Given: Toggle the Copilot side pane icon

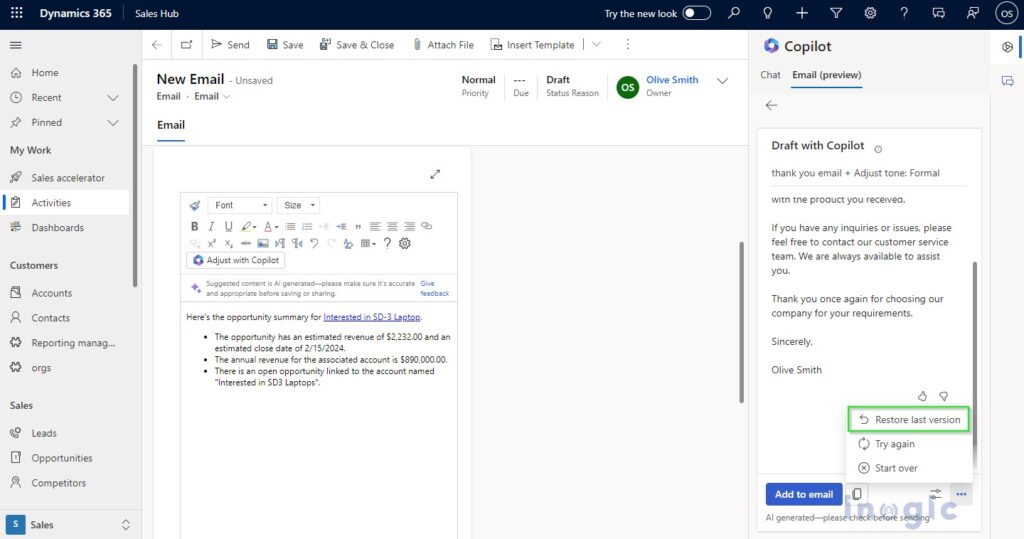Looking at the screenshot, I should pyautogui.click(x=1008, y=47).
